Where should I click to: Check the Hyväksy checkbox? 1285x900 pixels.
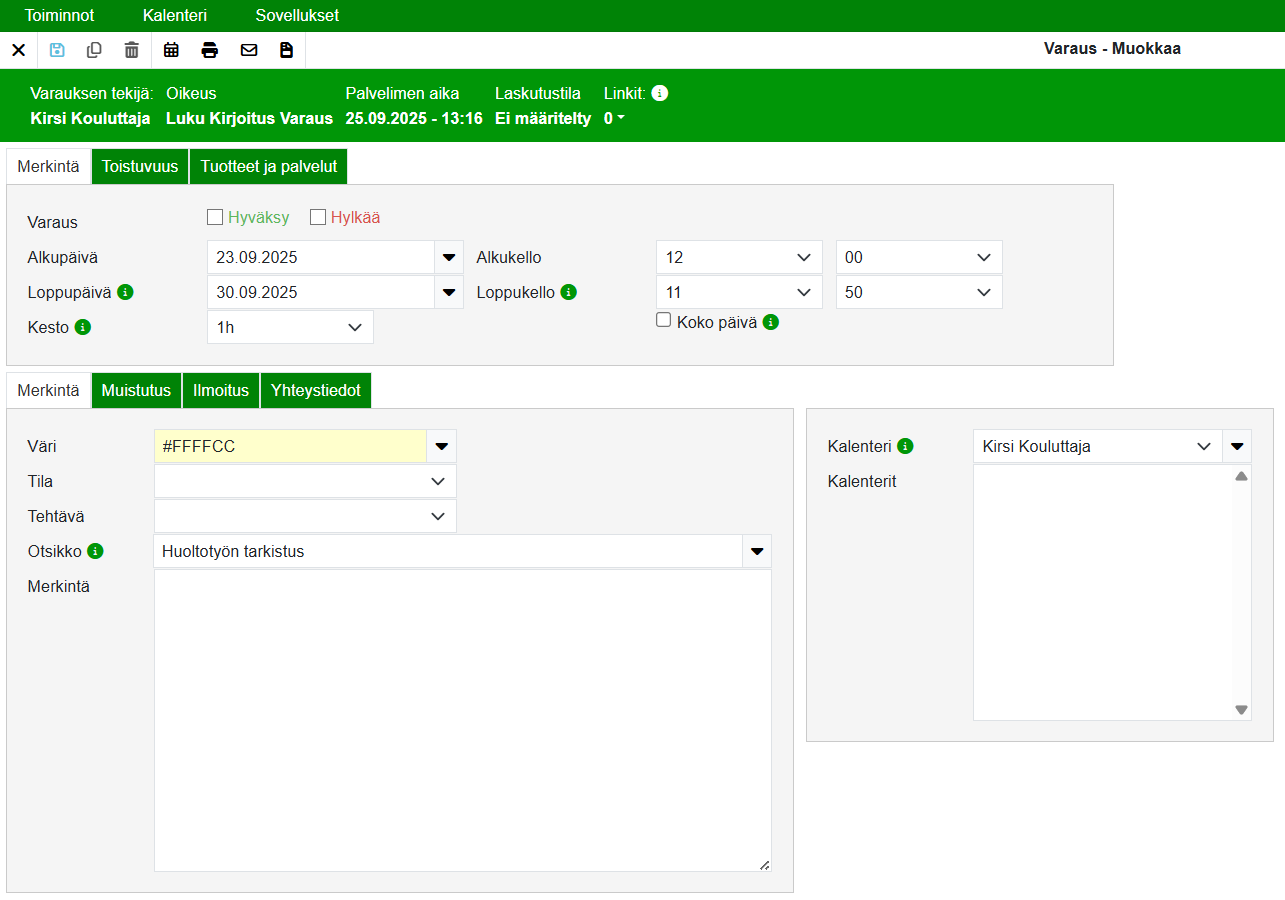(215, 217)
